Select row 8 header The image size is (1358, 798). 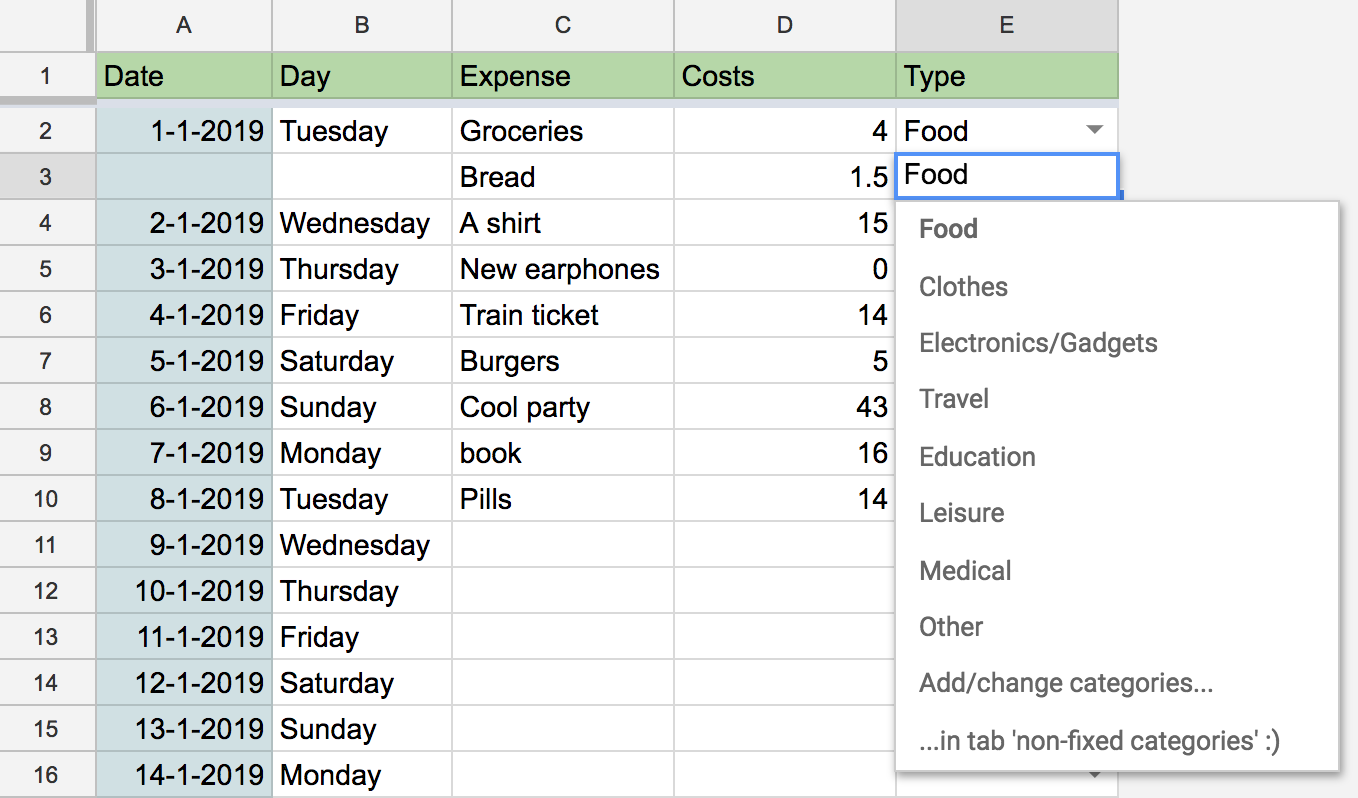tap(45, 407)
